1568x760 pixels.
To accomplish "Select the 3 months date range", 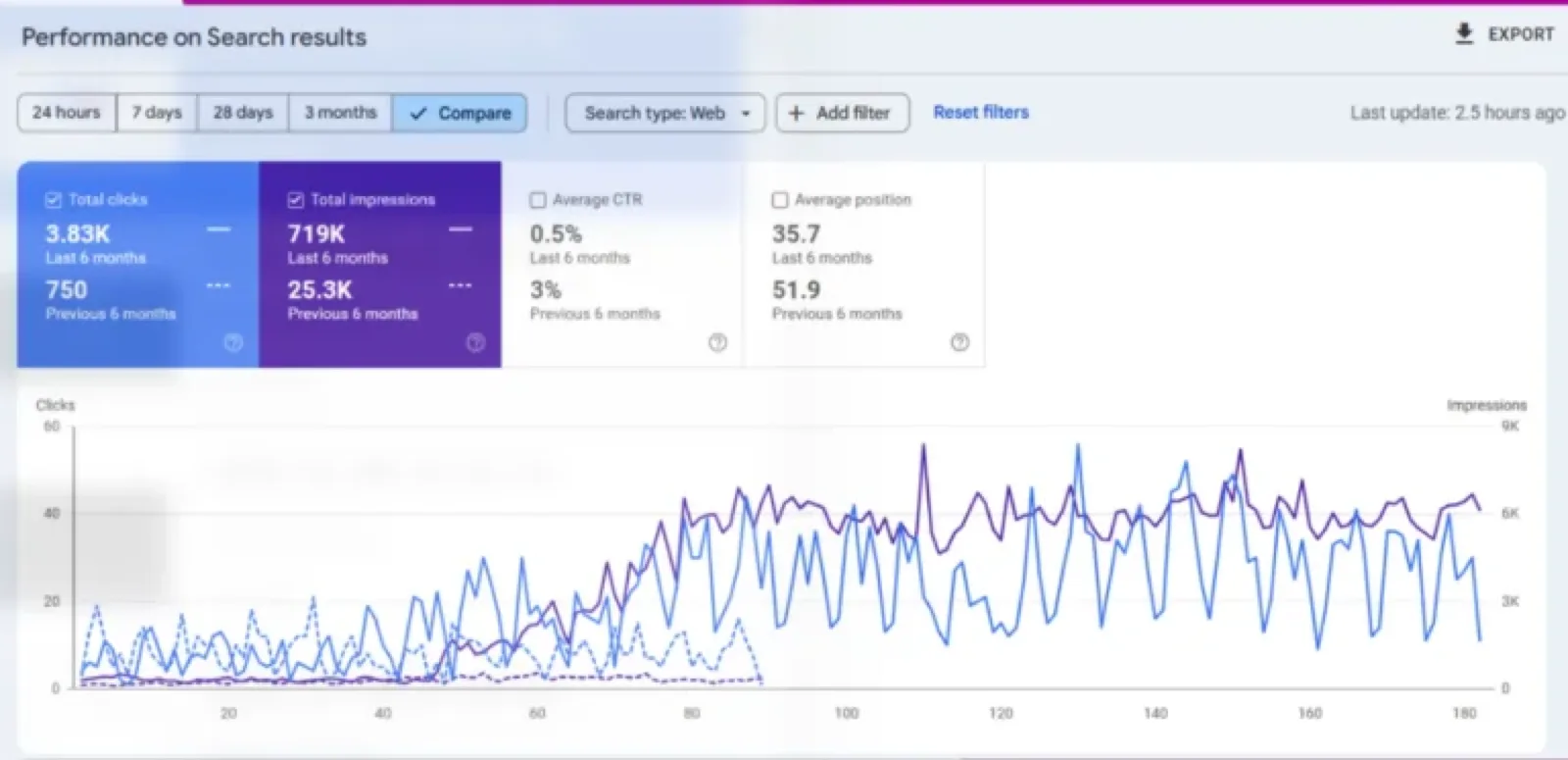I will pyautogui.click(x=340, y=113).
